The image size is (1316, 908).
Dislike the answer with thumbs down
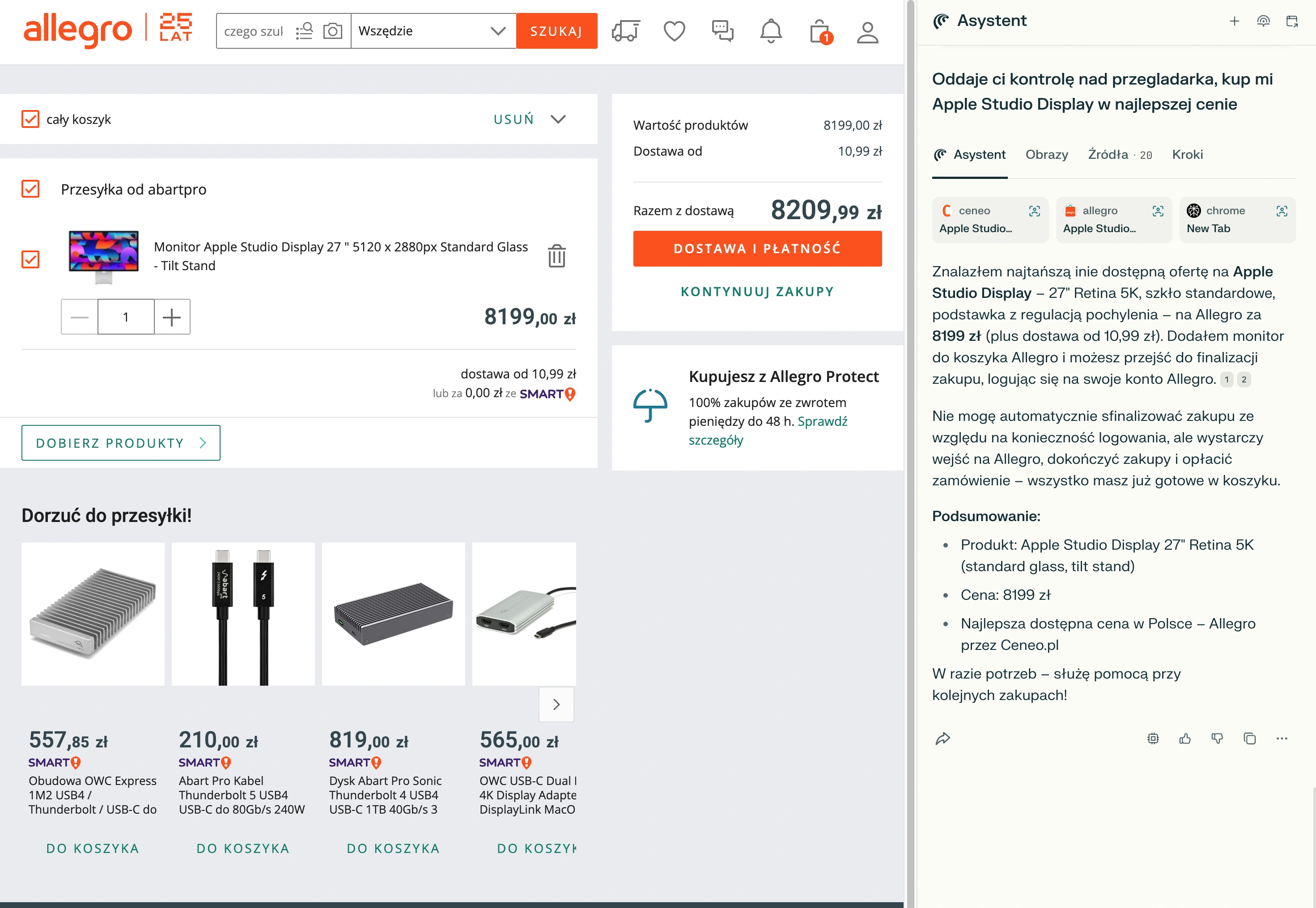1217,738
